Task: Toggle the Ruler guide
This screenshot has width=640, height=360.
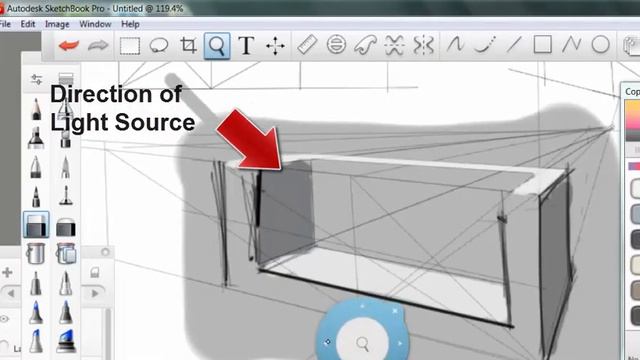Action: (x=307, y=45)
